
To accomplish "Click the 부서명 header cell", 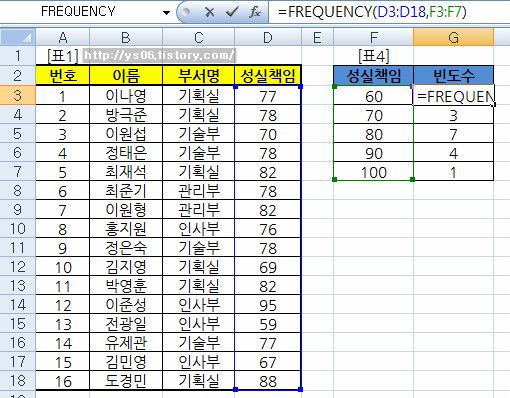I will tap(199, 75).
